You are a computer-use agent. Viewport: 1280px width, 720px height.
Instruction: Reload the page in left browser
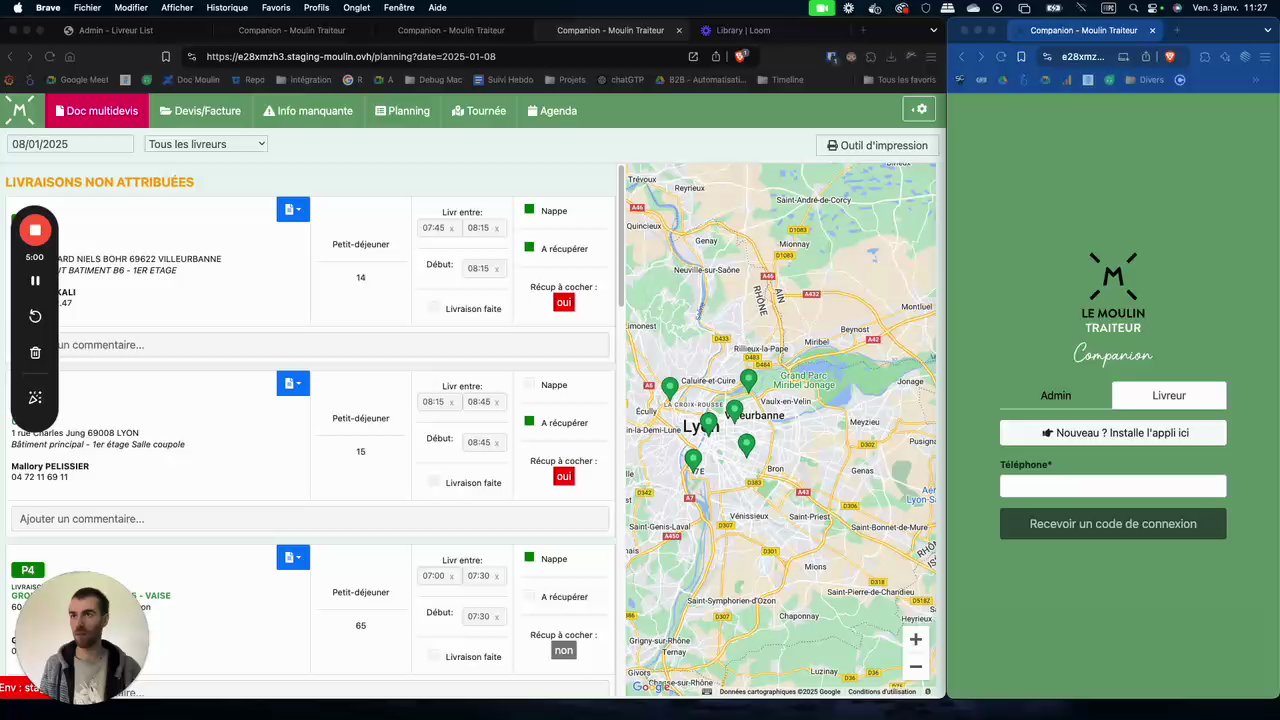(49, 57)
